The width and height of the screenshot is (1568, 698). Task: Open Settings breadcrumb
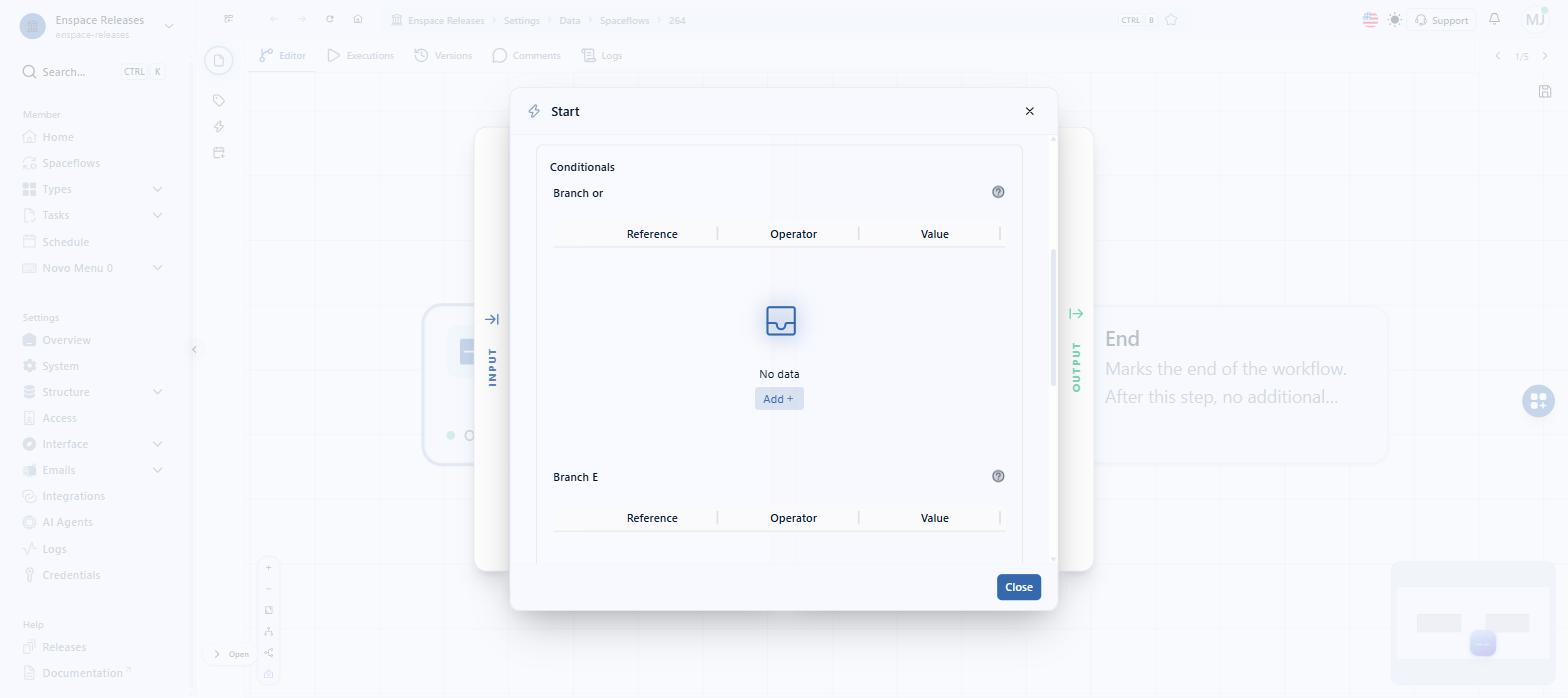coord(521,20)
